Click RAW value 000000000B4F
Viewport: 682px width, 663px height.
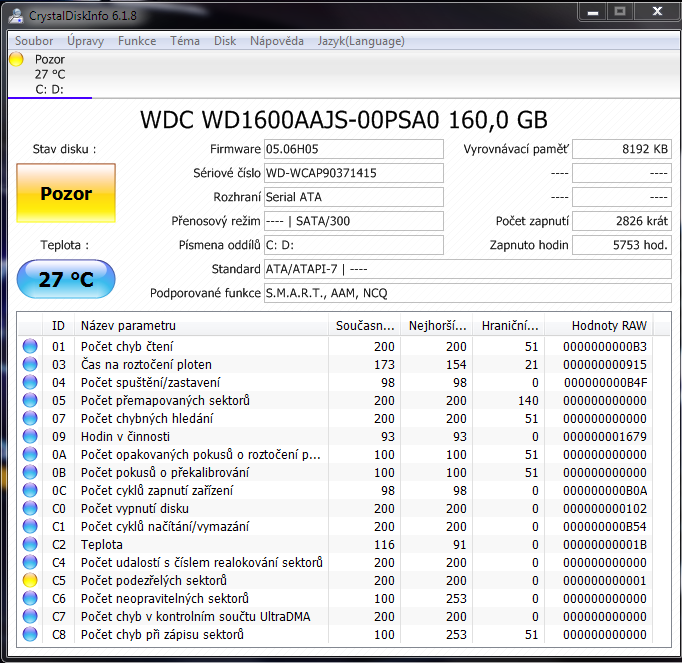[x=605, y=382]
